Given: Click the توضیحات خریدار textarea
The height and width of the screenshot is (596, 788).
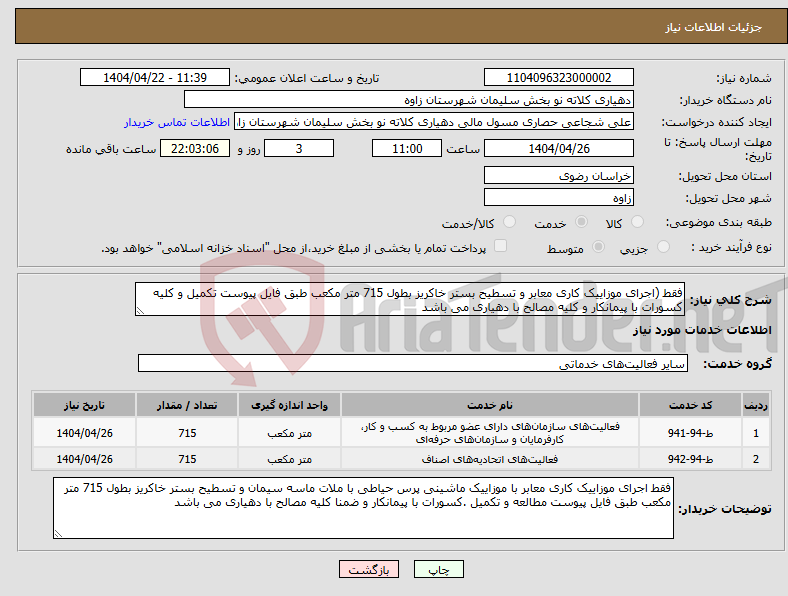Looking at the screenshot, I should coord(363,508).
